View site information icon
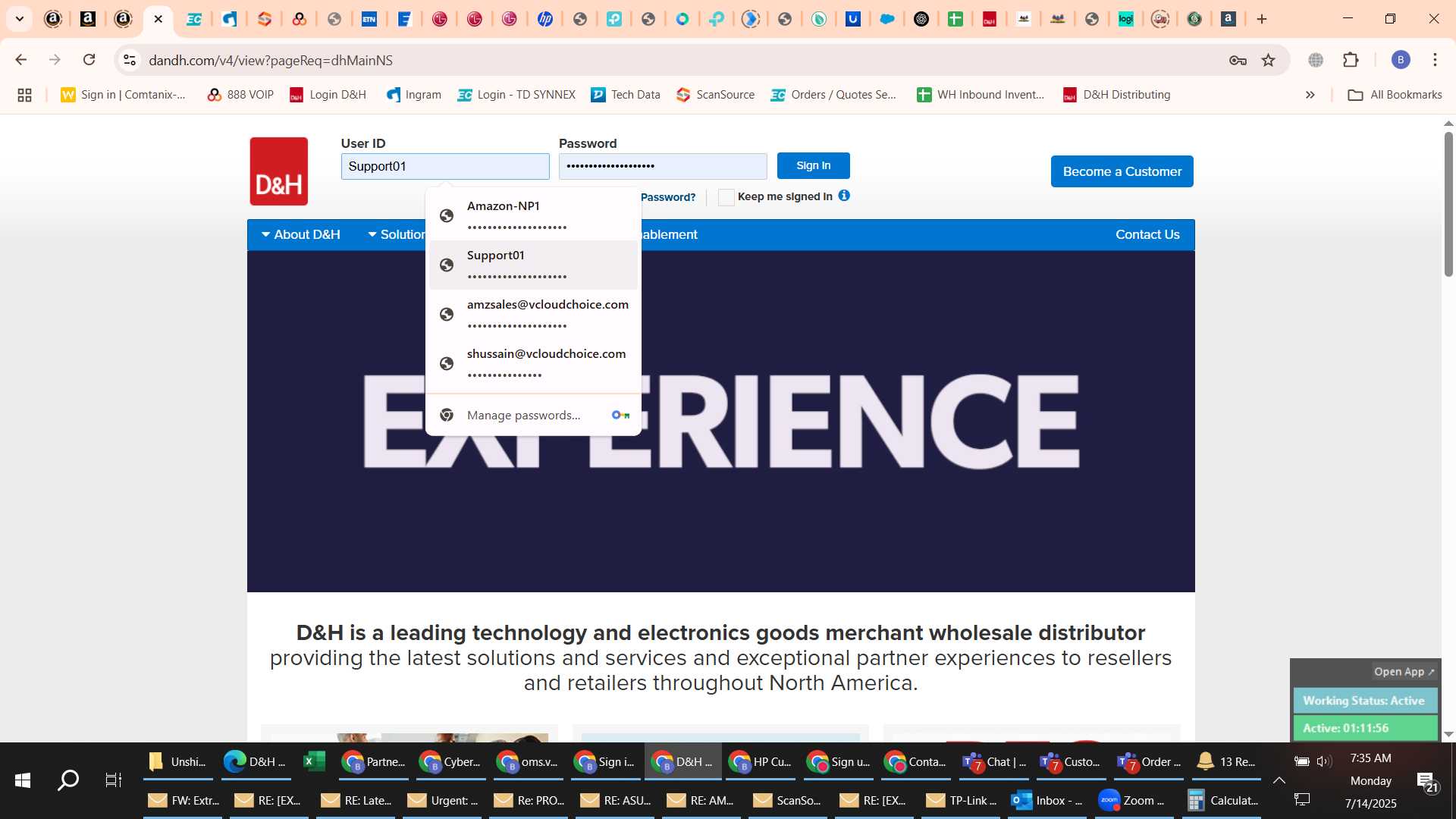This screenshot has width=1456, height=819. click(130, 60)
